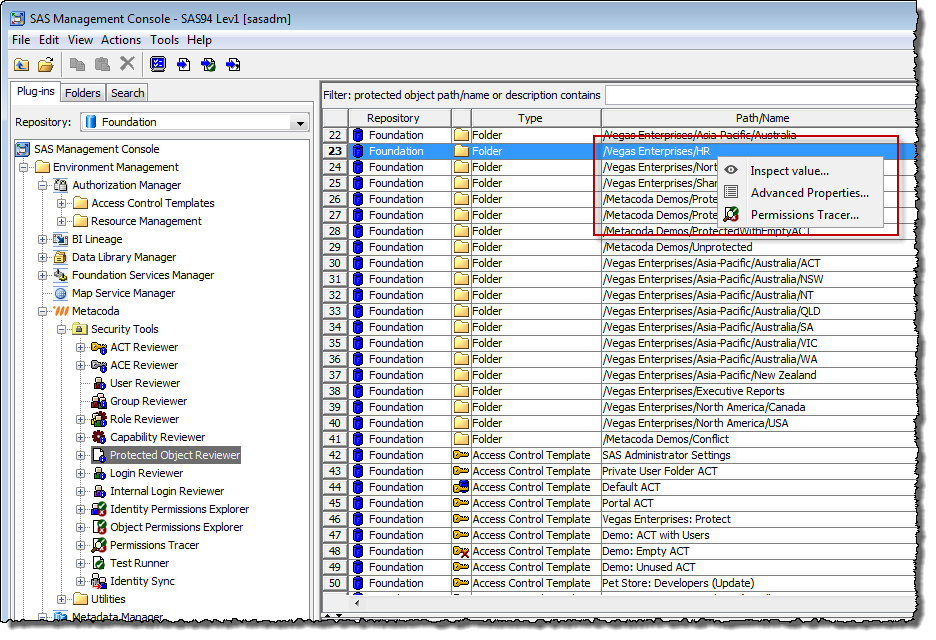
Task: Click the Data Library Manager icon
Action: [x=61, y=257]
